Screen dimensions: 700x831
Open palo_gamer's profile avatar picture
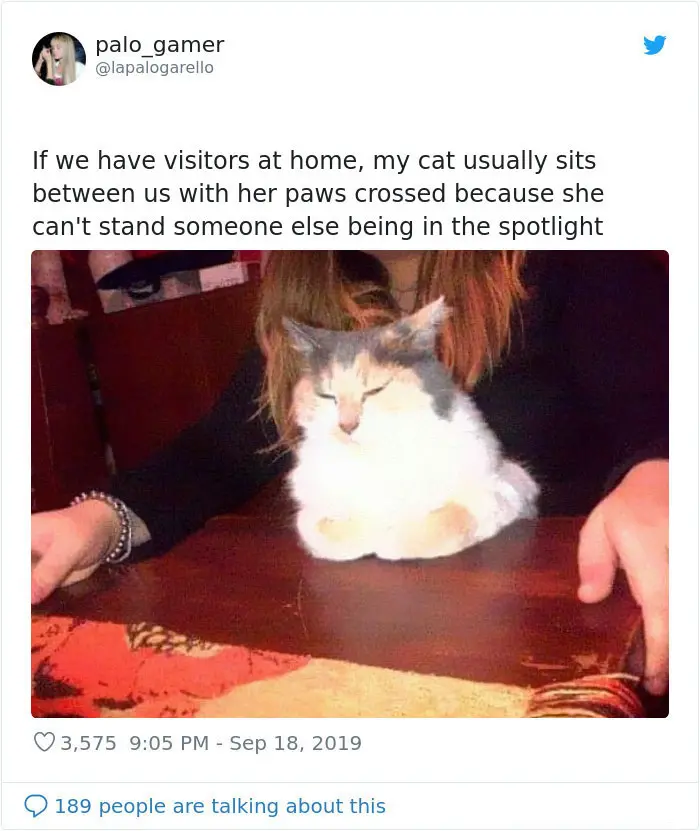pos(59,59)
